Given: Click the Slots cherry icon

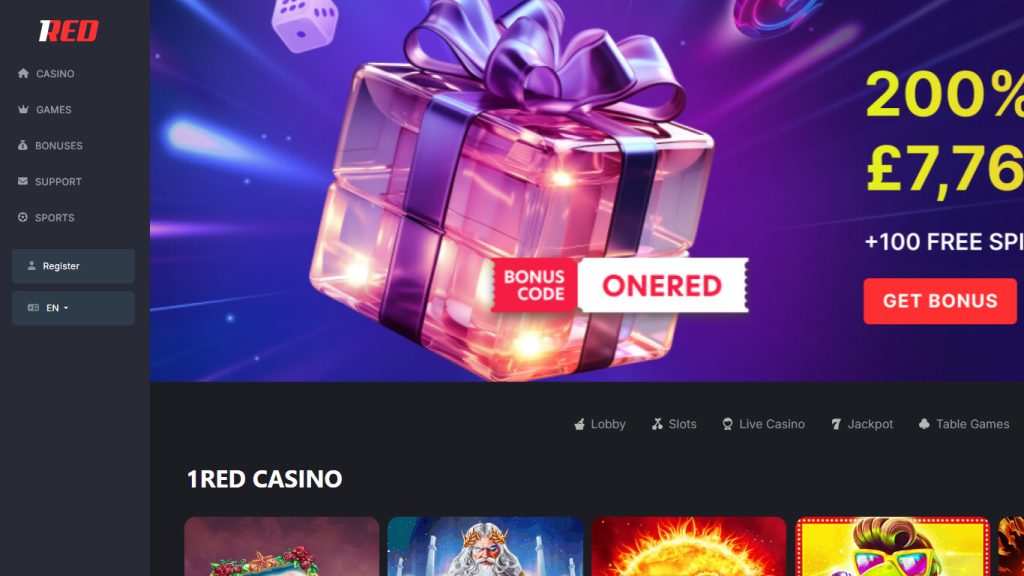Looking at the screenshot, I should point(657,424).
